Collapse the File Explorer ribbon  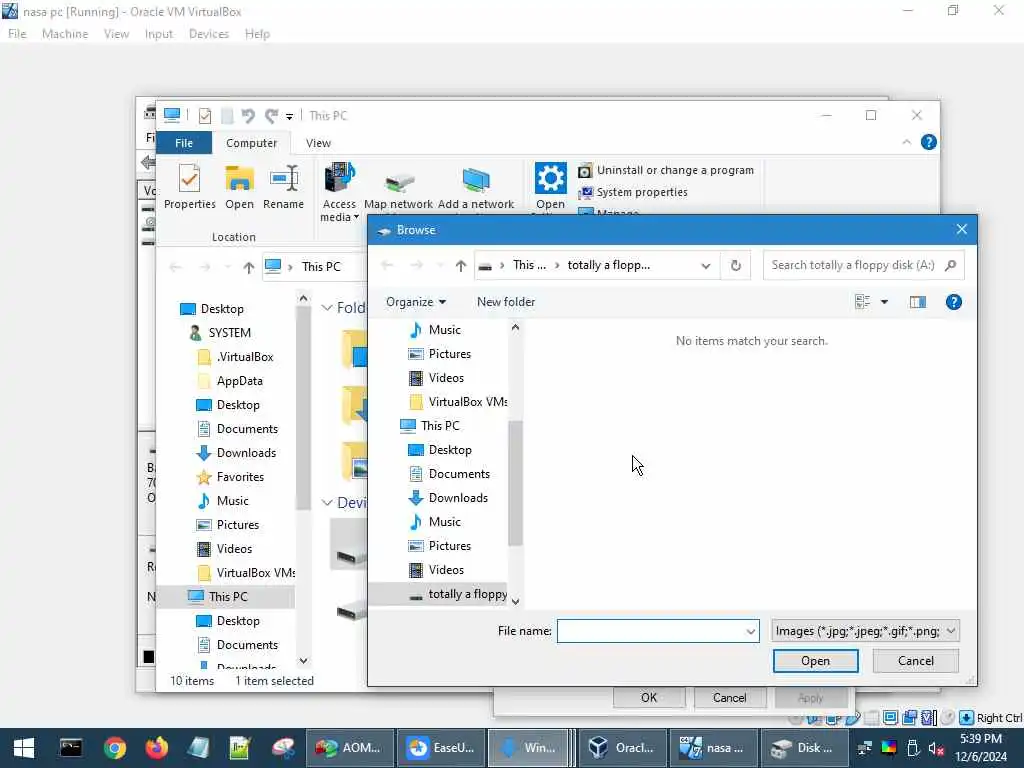[906, 142]
